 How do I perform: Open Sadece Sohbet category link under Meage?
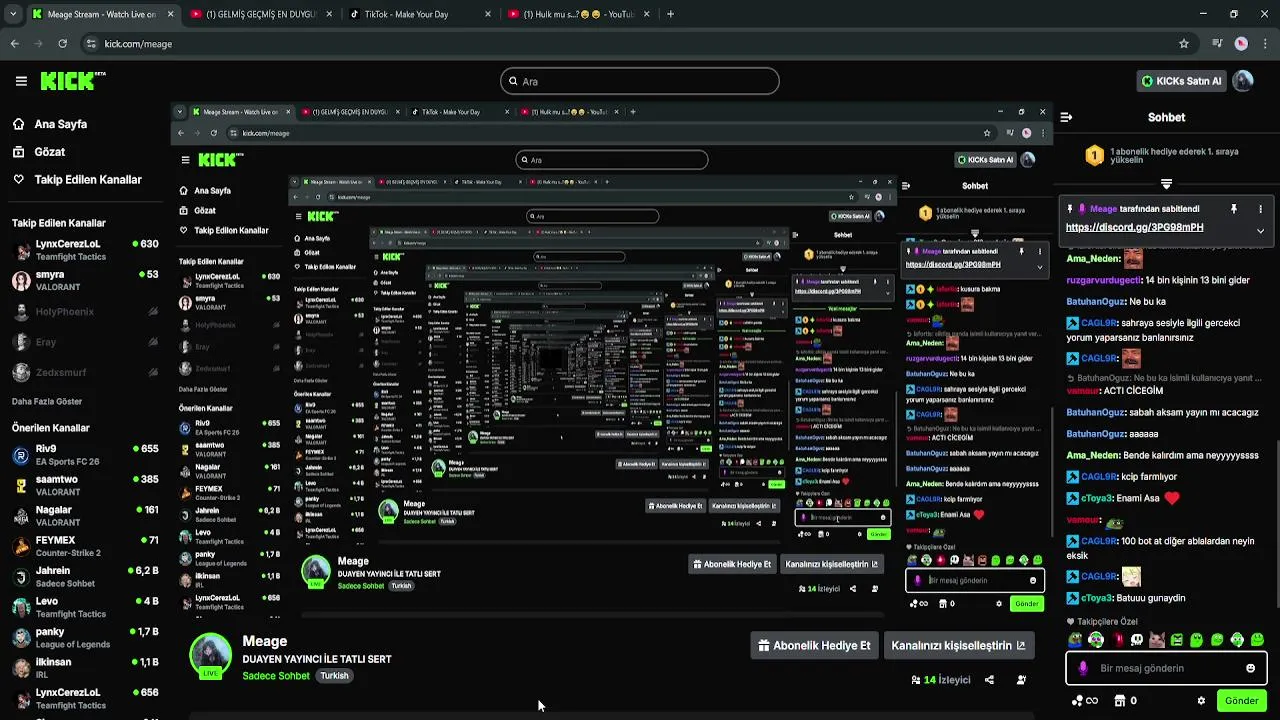click(x=276, y=676)
